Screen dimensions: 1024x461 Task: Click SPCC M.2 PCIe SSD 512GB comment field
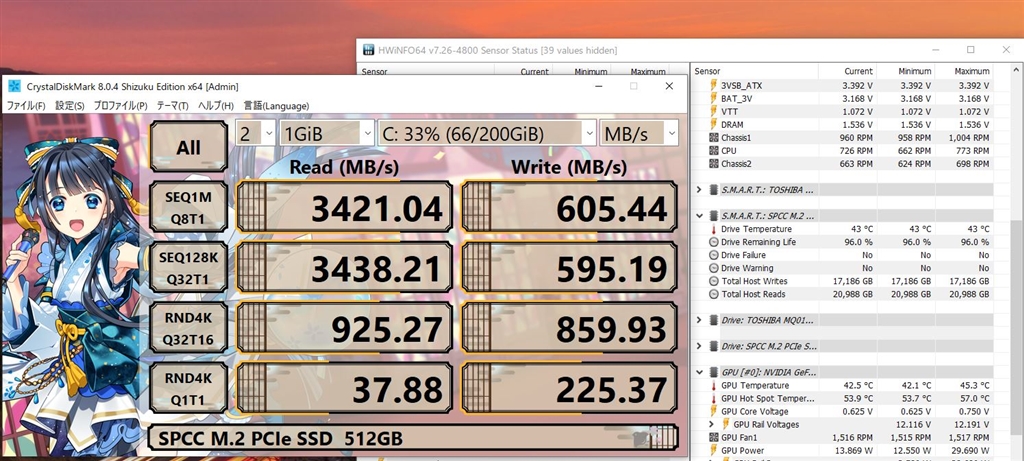413,437
